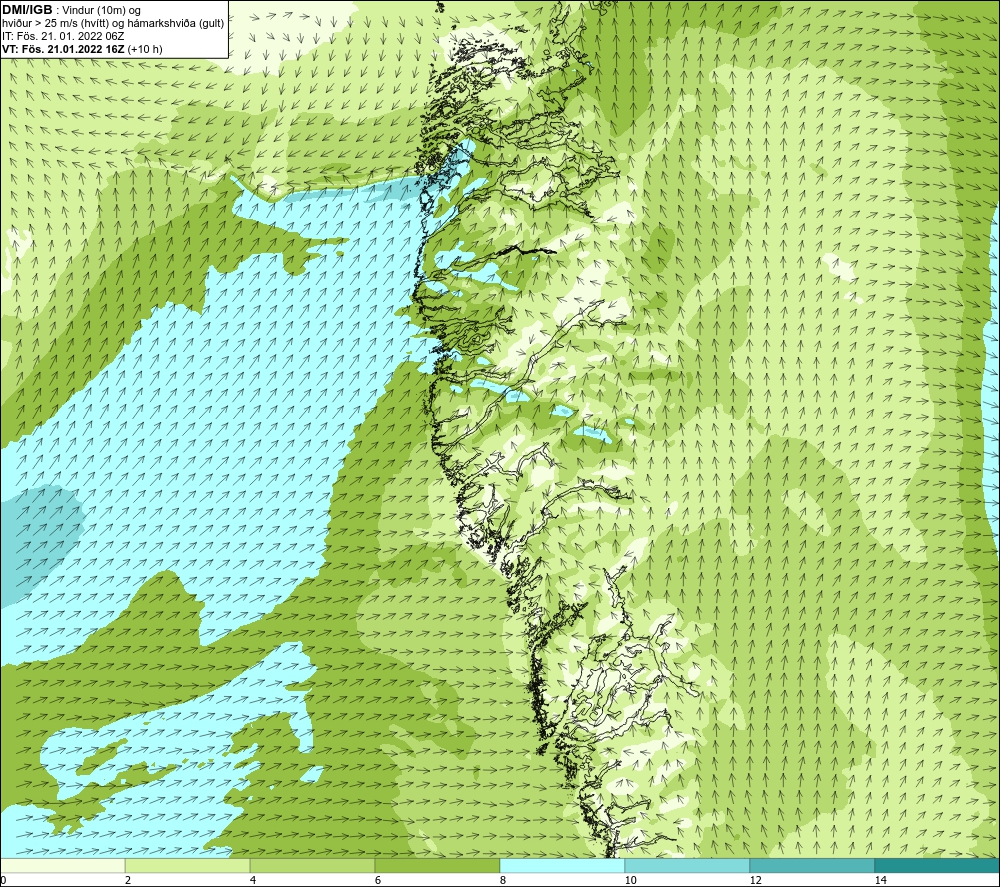The image size is (1000, 887).
Task: Click the 6–8 m/s dark green swatch
Action: 438,865
